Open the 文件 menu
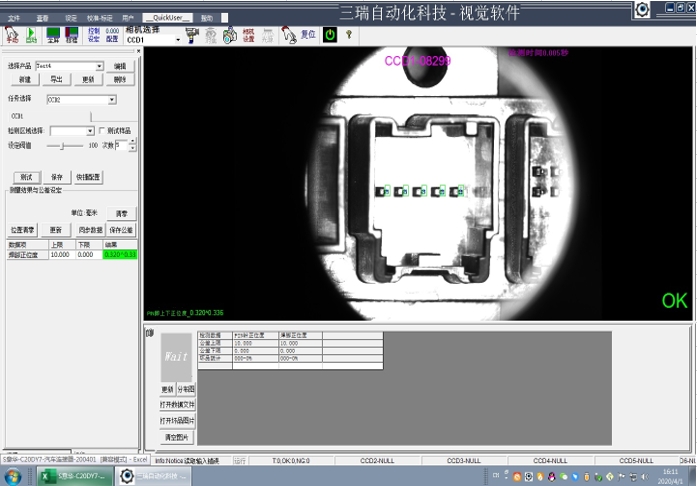This screenshot has height=486, width=697. click(14, 18)
